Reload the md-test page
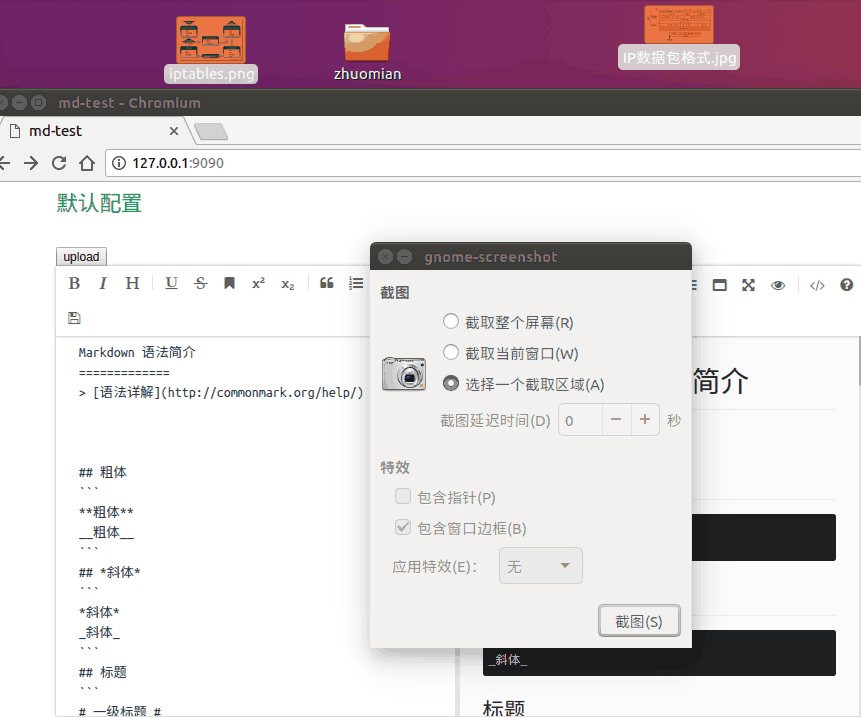 [59, 163]
